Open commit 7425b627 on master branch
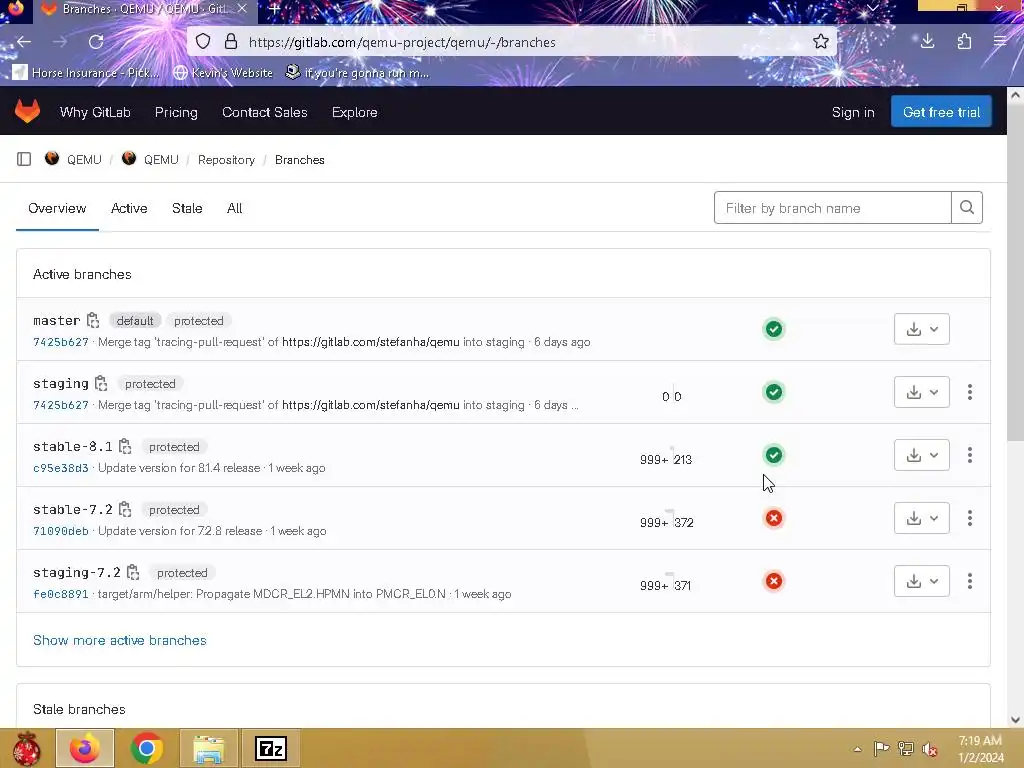 (61, 342)
